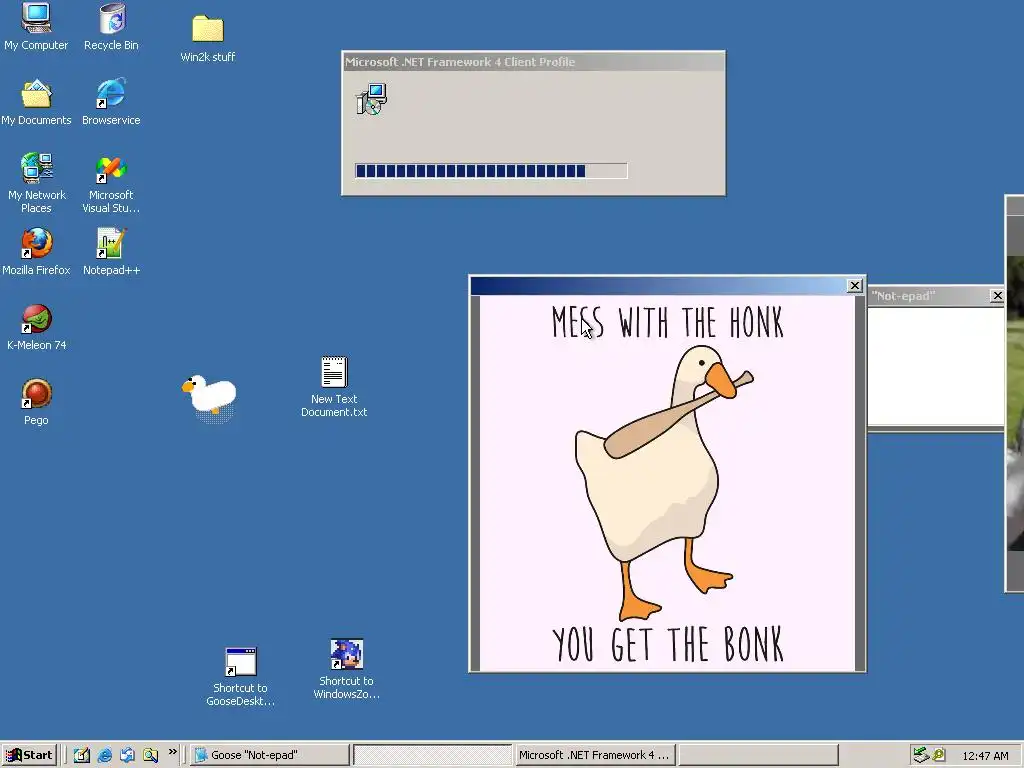Click the 'YOU GET THE BONK' text
Image resolution: width=1024 pixels, height=768 pixels.
tap(667, 643)
